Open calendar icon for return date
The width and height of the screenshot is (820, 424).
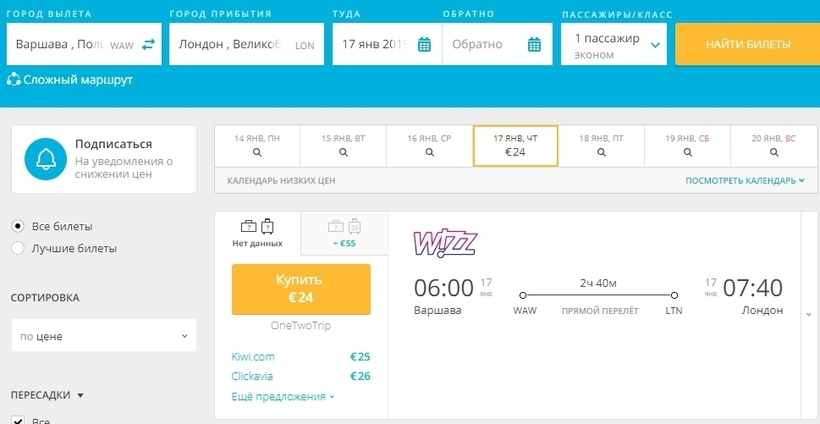tap(534, 45)
